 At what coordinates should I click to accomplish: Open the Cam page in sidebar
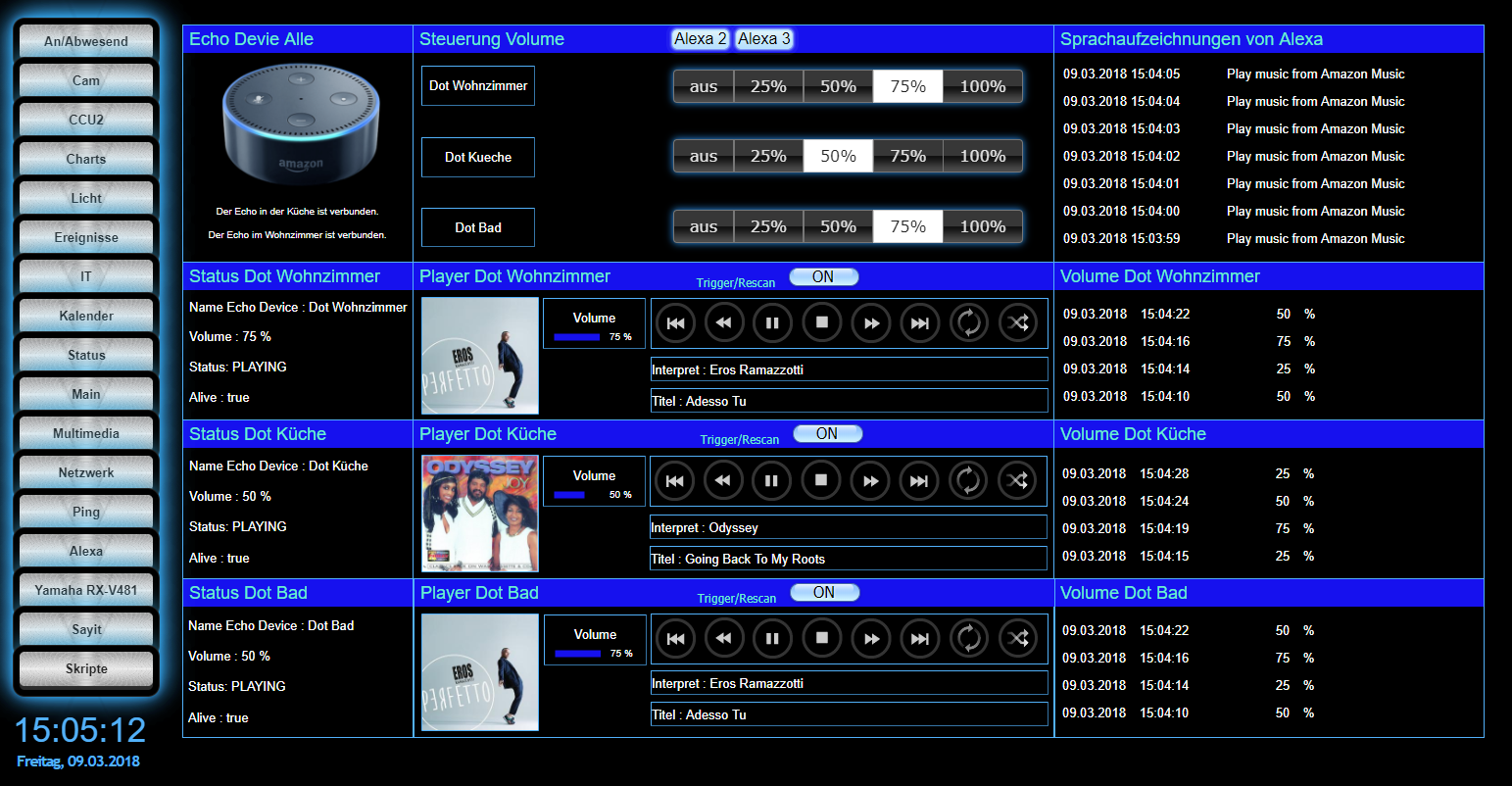pyautogui.click(x=86, y=80)
